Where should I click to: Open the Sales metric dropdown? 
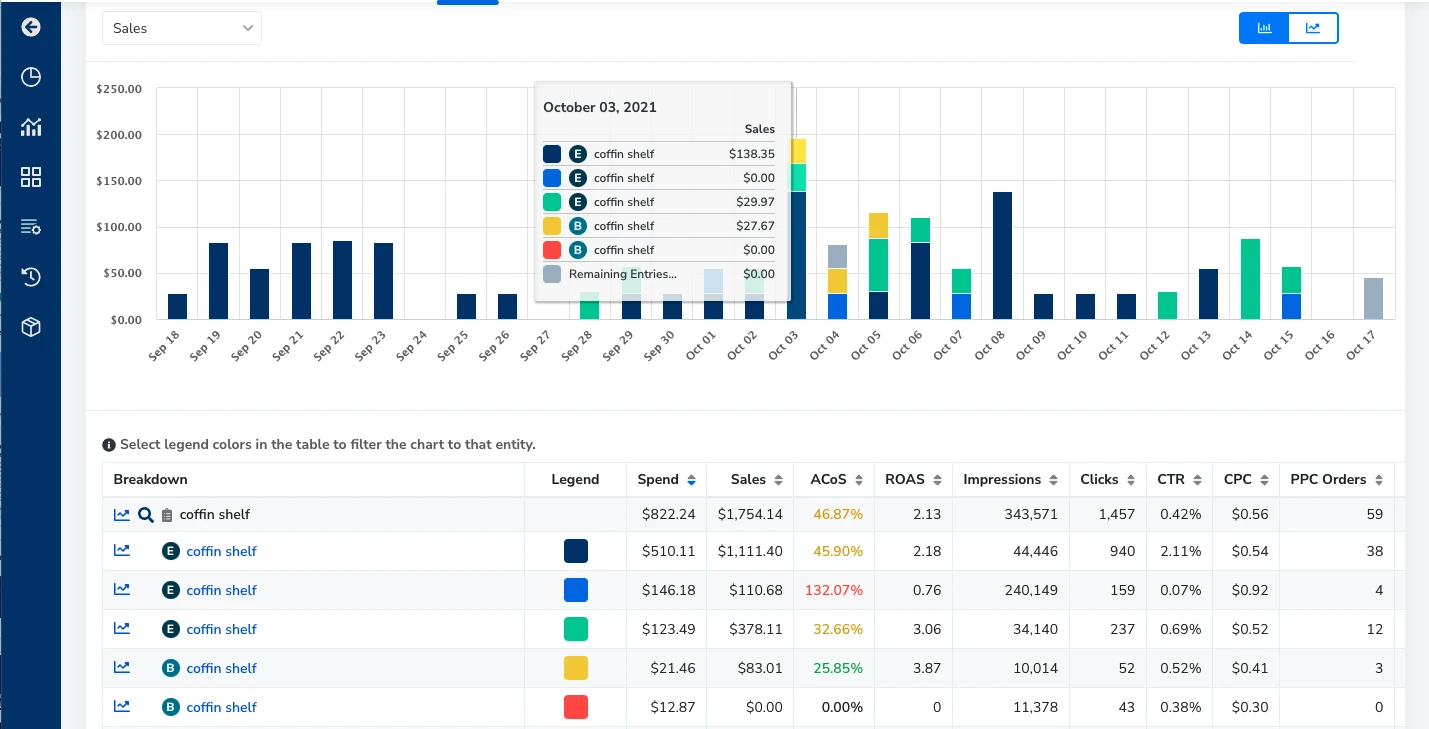(x=181, y=28)
